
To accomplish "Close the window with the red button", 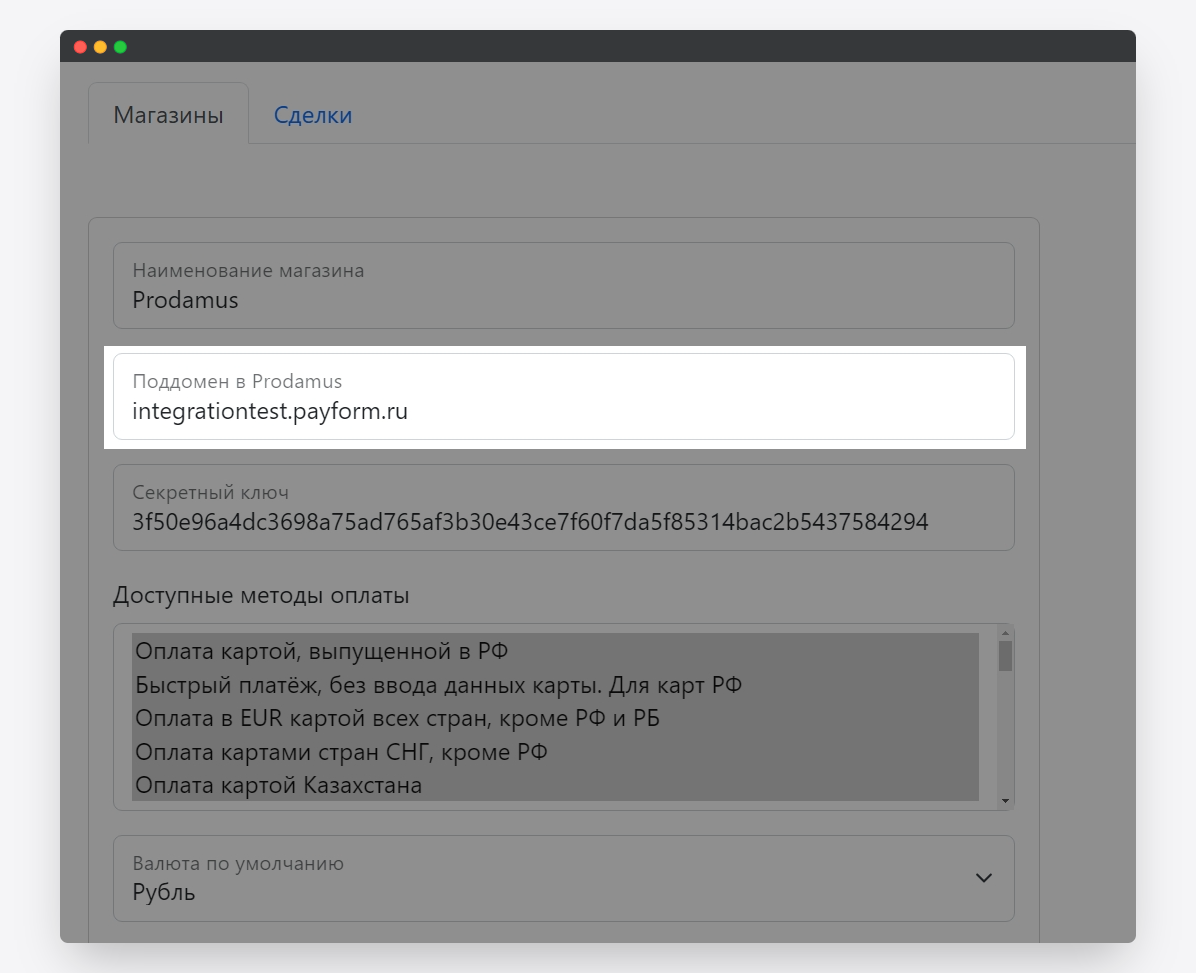I will [81, 47].
